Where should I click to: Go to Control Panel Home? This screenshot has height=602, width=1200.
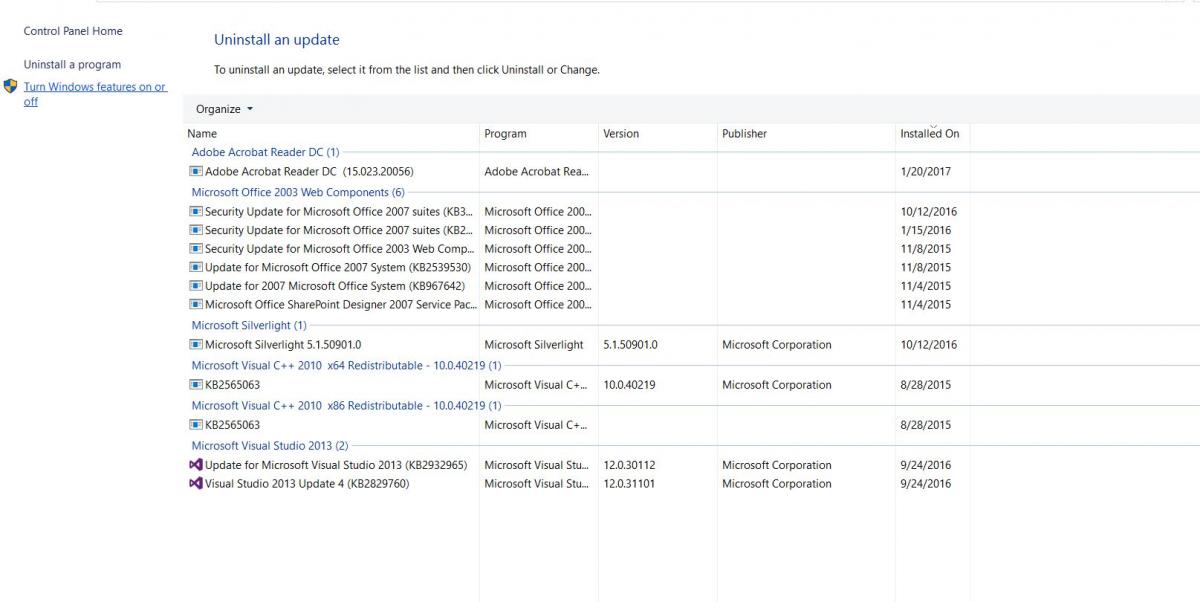click(x=73, y=31)
